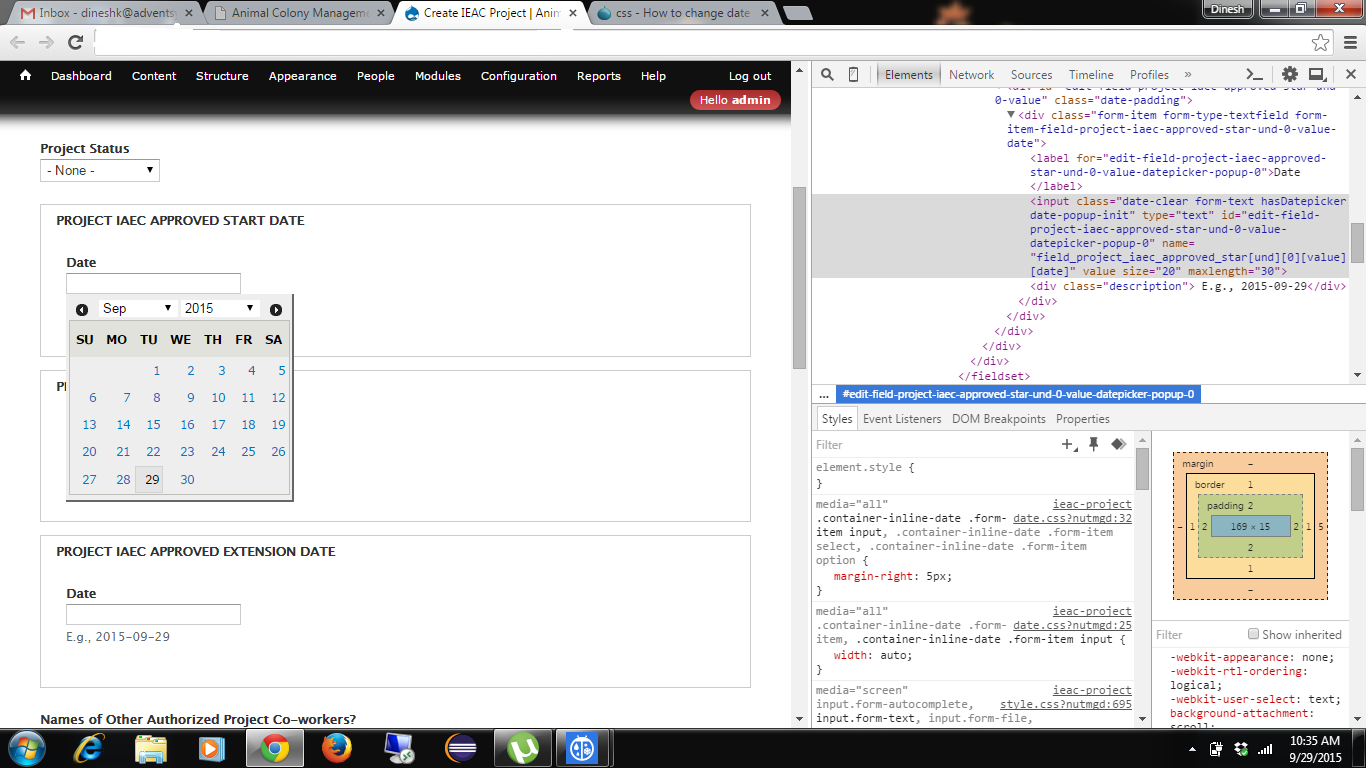Switch to the Sources tab in DevTools
The height and width of the screenshot is (768, 1366).
tap(1031, 74)
